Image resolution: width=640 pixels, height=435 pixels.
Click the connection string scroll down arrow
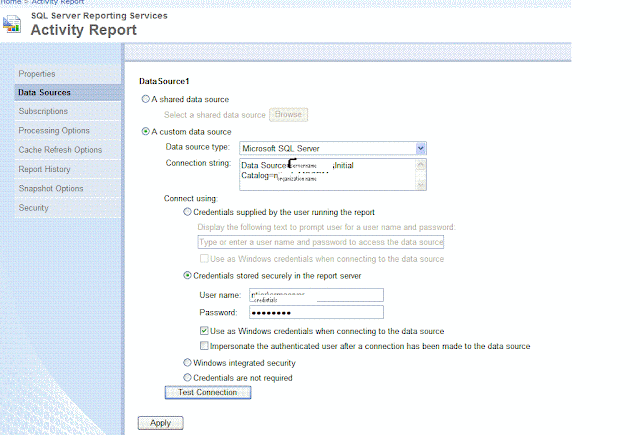(x=420, y=184)
